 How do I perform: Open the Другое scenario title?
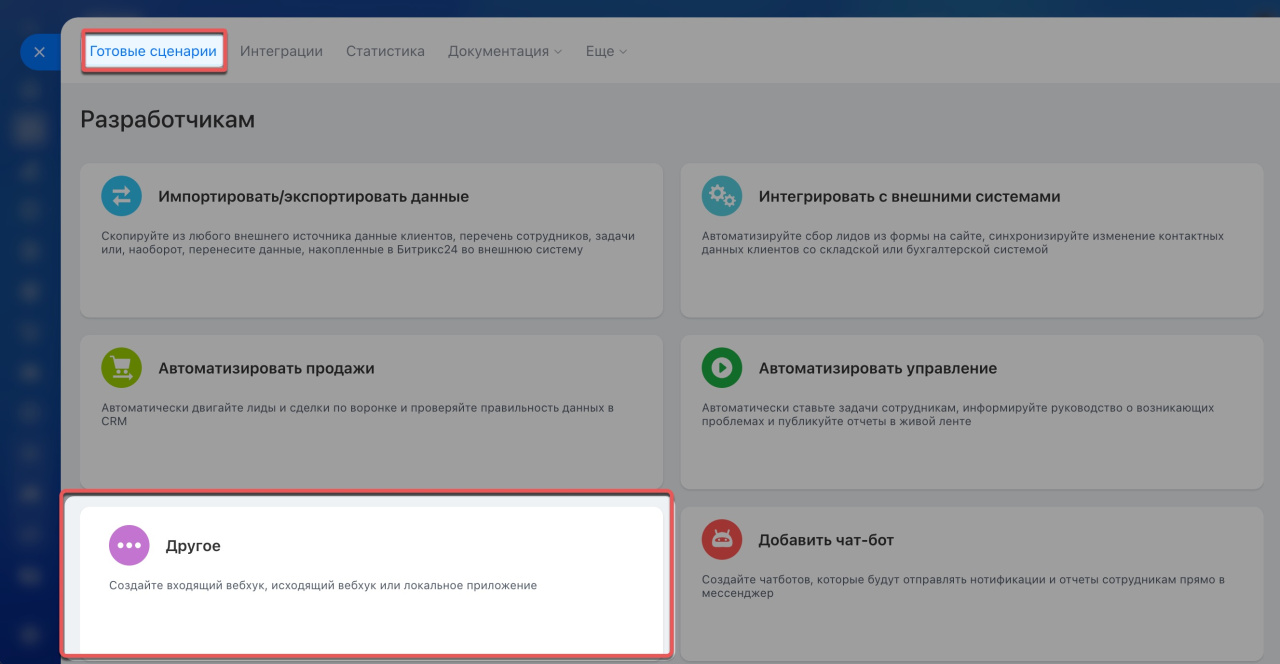point(193,547)
